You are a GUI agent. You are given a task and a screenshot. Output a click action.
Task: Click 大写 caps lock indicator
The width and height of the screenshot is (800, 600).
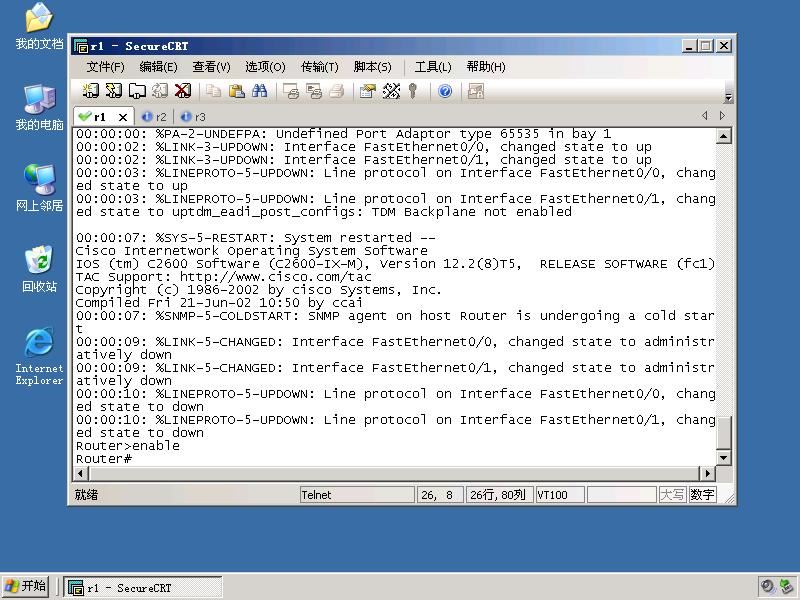671,494
